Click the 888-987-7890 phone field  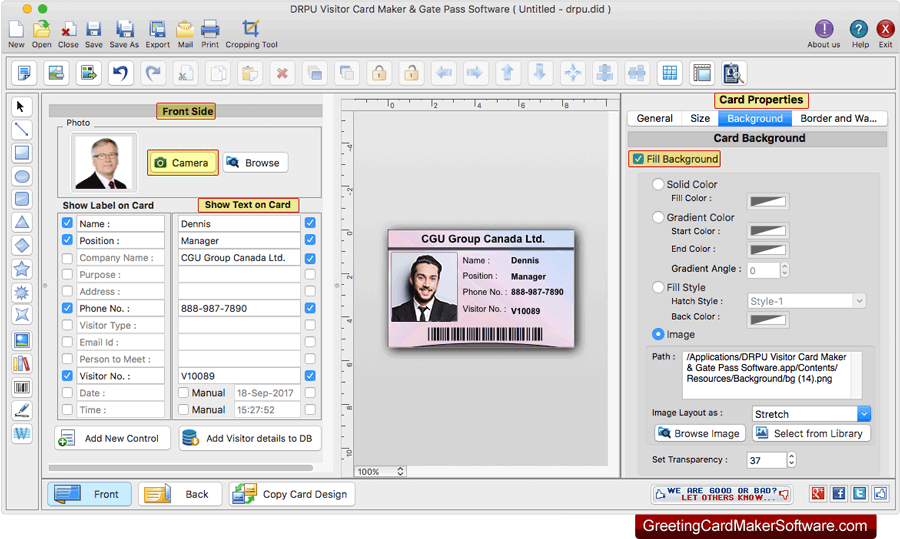239,308
